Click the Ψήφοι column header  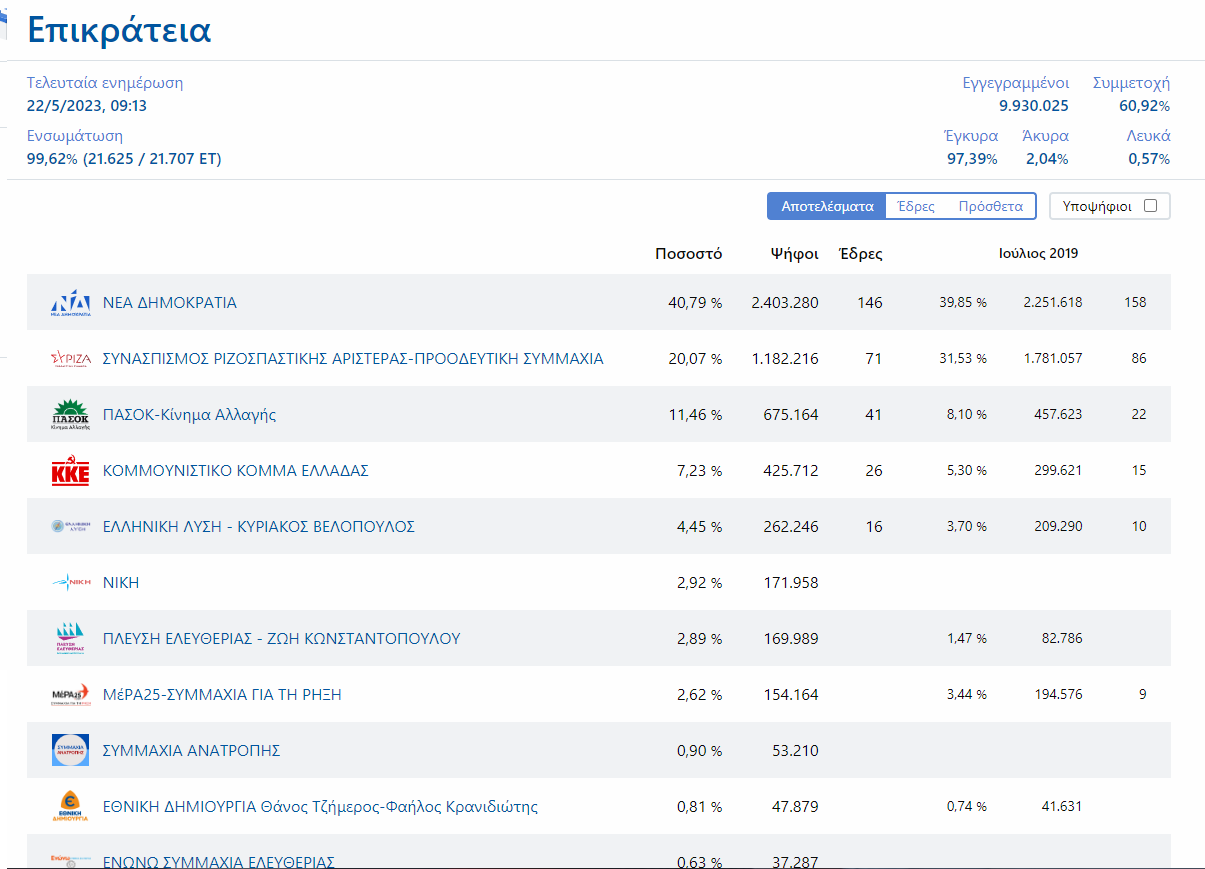[794, 254]
